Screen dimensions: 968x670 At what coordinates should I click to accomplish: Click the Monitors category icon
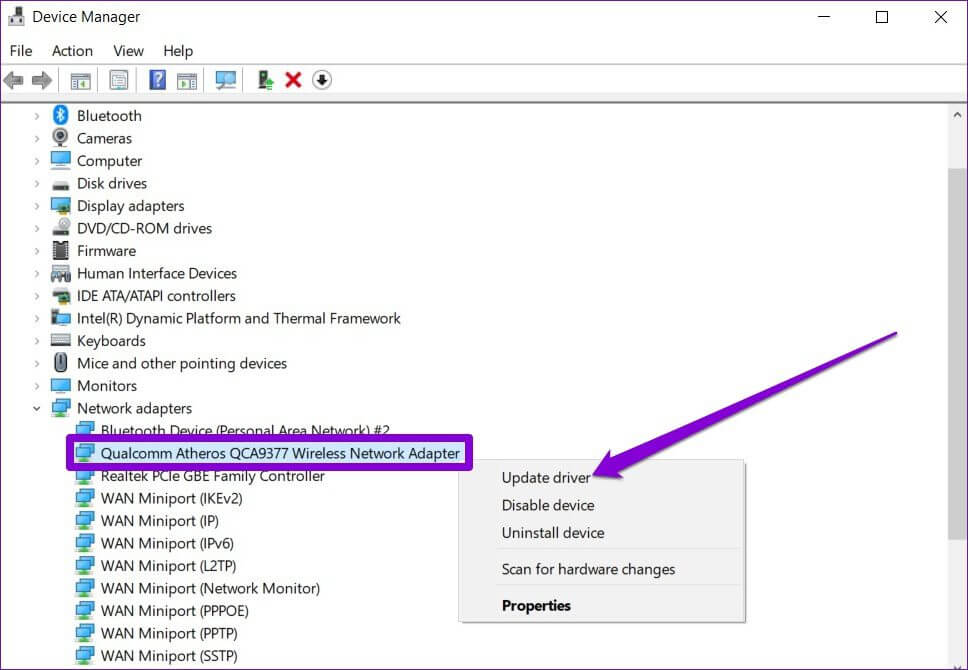point(60,386)
